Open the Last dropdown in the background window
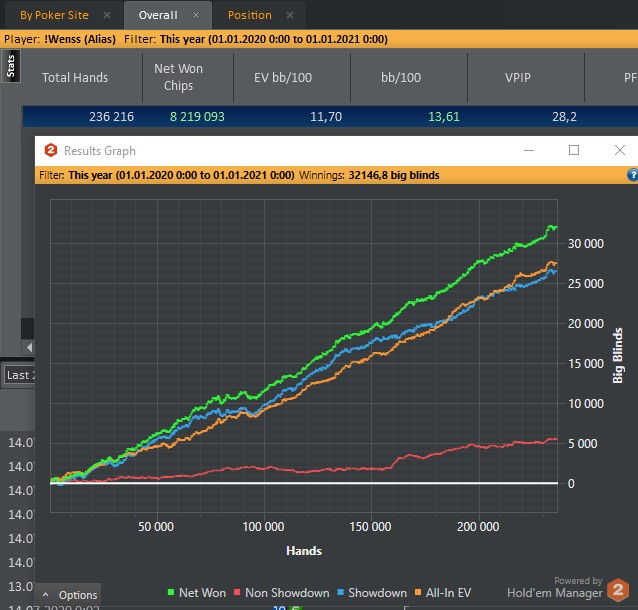Image resolution: width=638 pixels, height=610 pixels. point(20,375)
